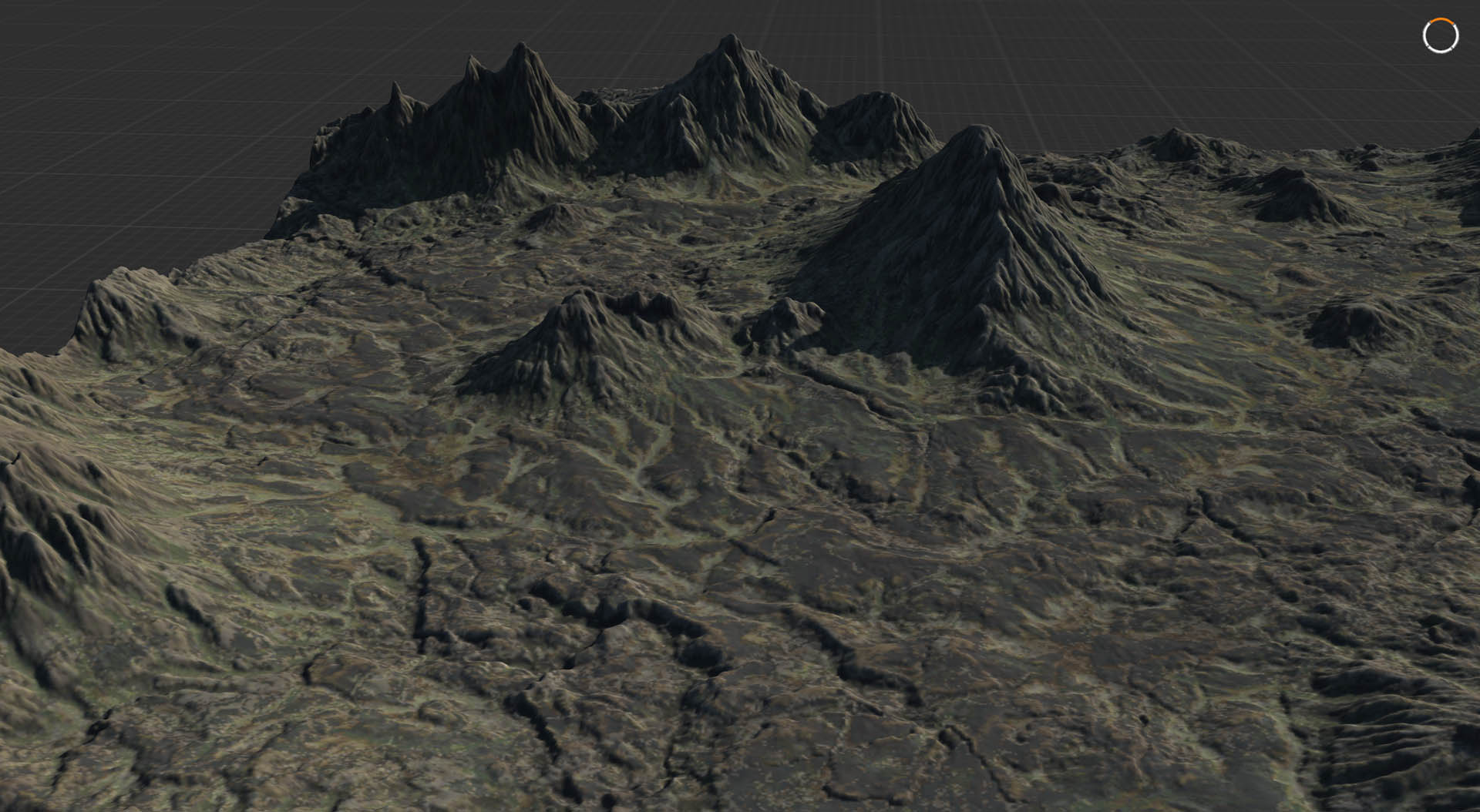
Task: Click the distant small hill near the top-right horizon
Action: tap(1176, 143)
